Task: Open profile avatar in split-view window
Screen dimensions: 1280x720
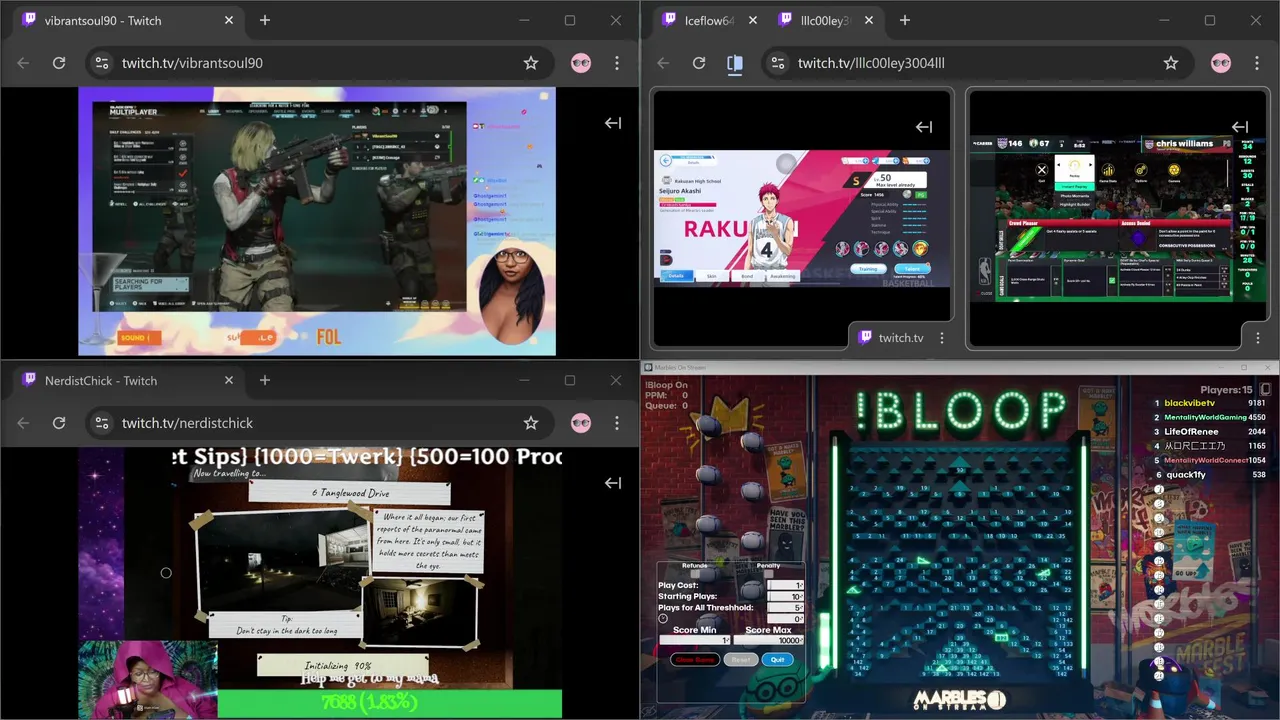Action: point(1221,63)
